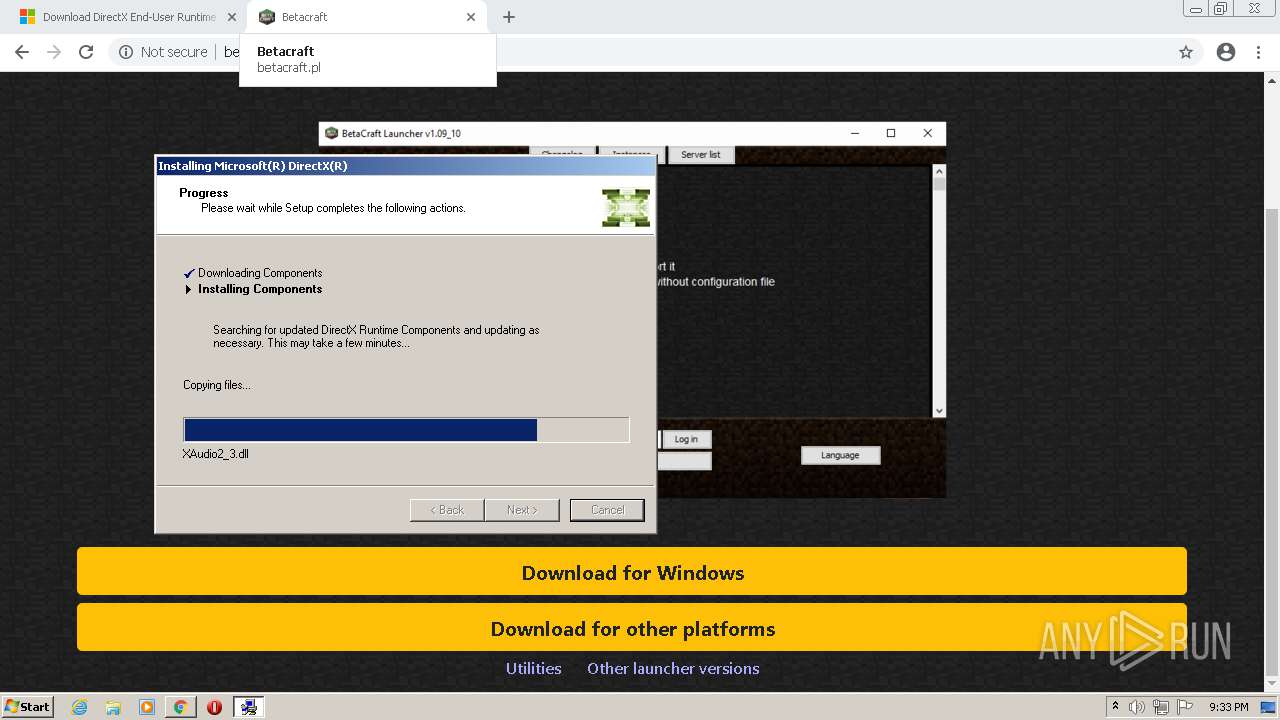This screenshot has width=1280, height=720.
Task: Open 'Other launcher versions' link
Action: pos(673,668)
